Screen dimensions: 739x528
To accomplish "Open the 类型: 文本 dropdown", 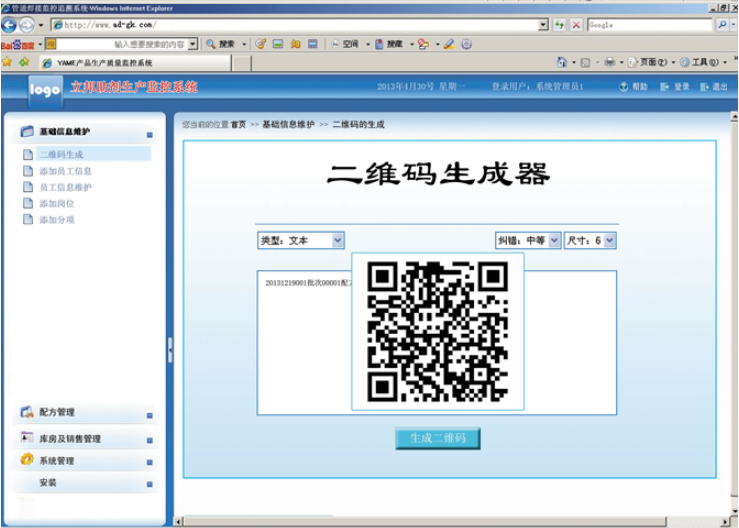I will pos(301,240).
